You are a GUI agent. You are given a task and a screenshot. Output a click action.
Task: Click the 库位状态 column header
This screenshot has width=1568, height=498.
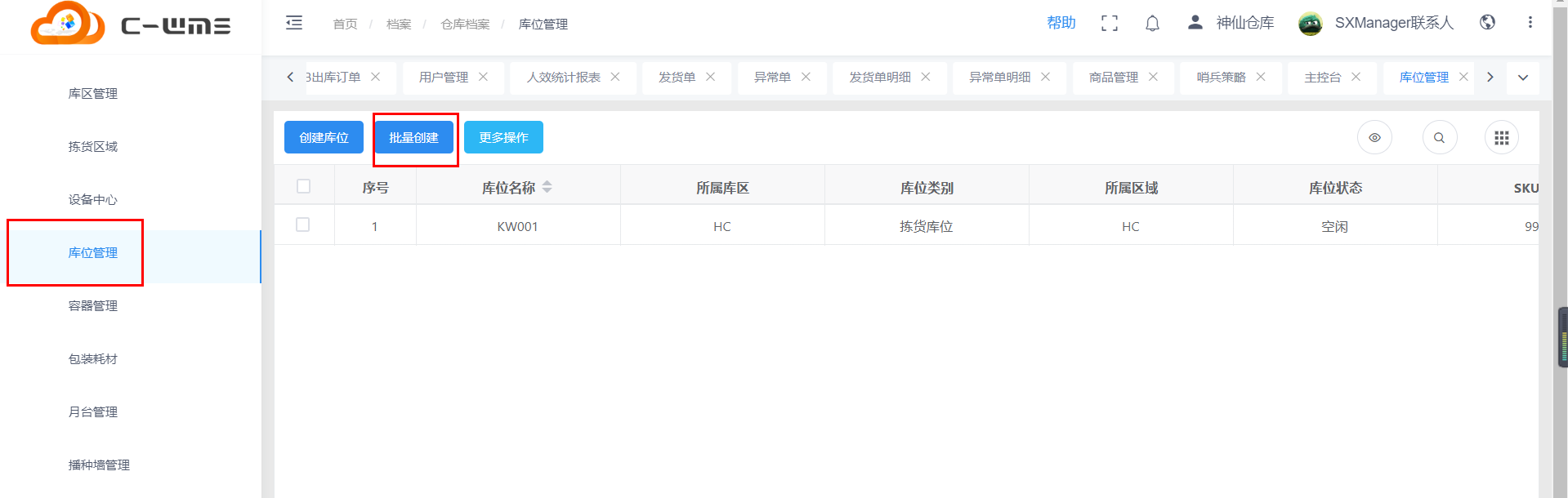tap(1335, 187)
